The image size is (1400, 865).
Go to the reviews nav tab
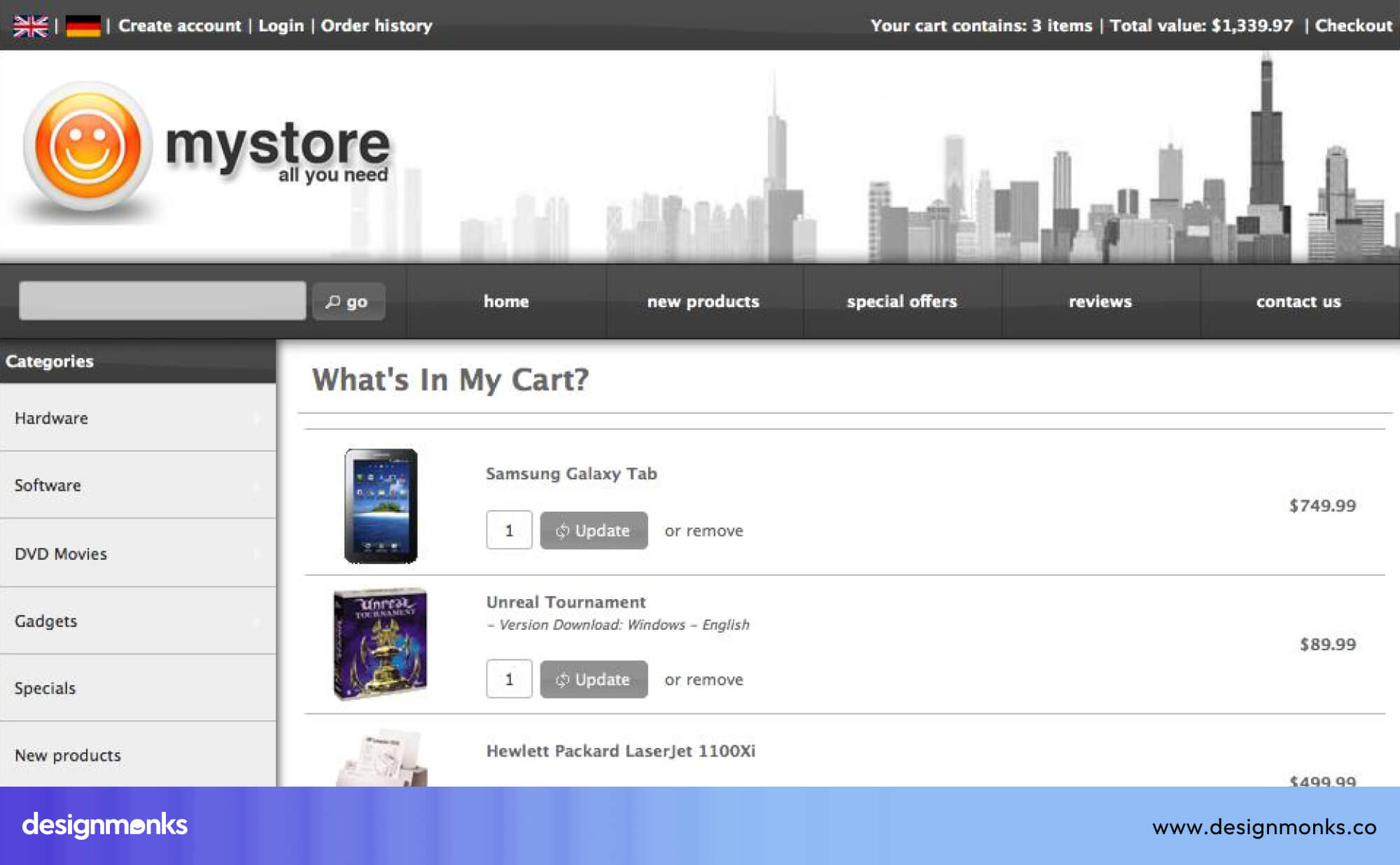[1100, 302]
